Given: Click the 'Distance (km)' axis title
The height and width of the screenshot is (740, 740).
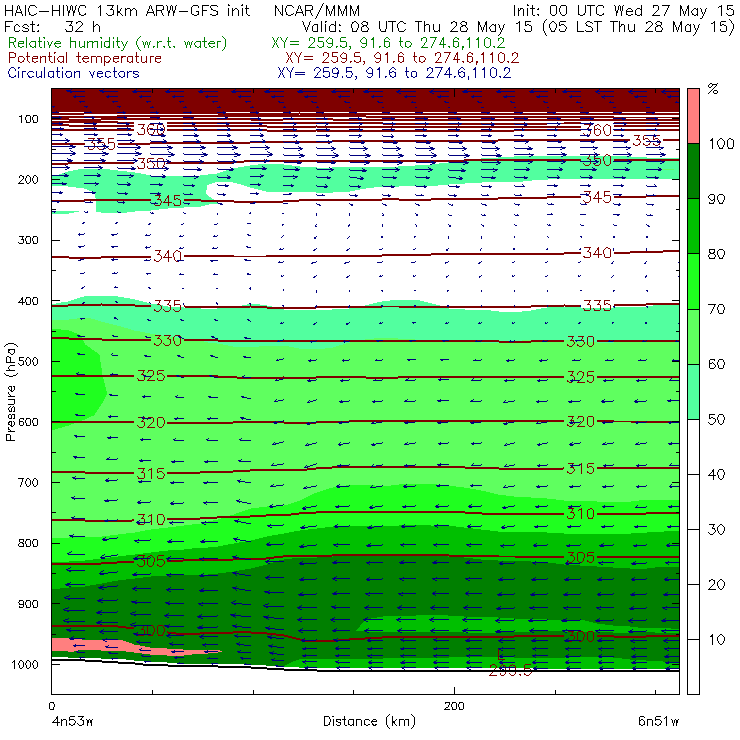Looking at the screenshot, I should [x=369, y=721].
